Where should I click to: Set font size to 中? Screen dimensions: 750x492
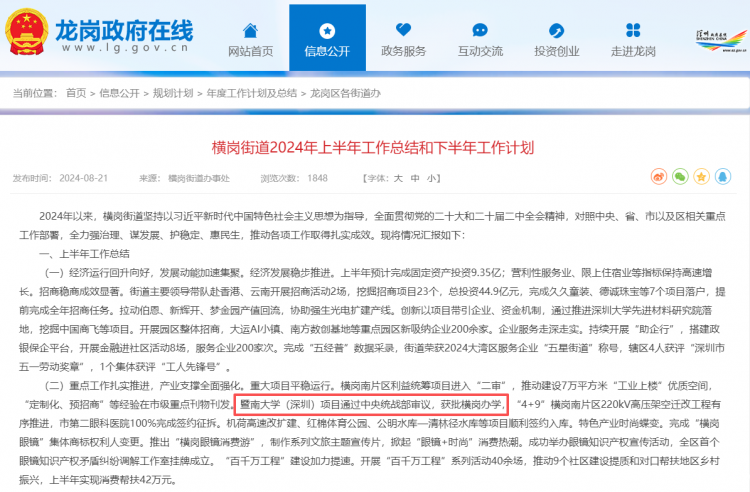point(415,178)
